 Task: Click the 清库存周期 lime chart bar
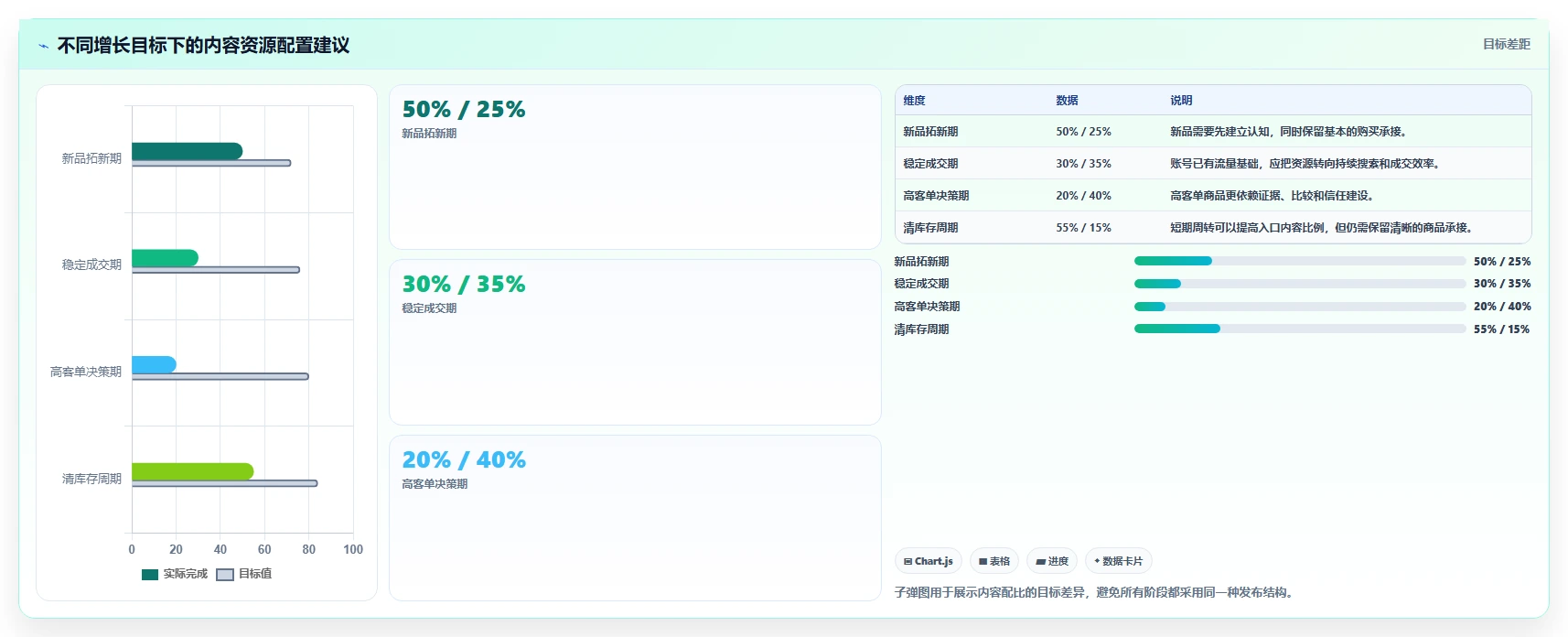pos(192,471)
